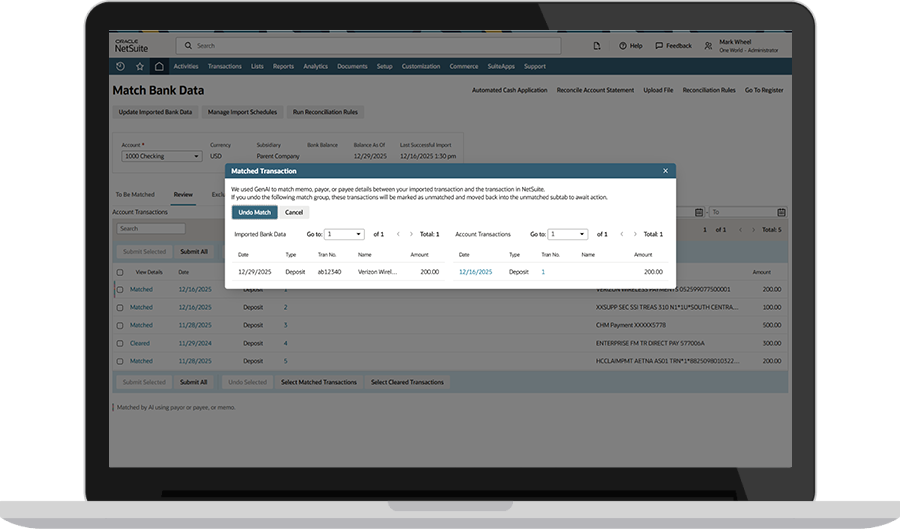Open the Lists menu
This screenshot has width=900, height=529.
[x=257, y=67]
